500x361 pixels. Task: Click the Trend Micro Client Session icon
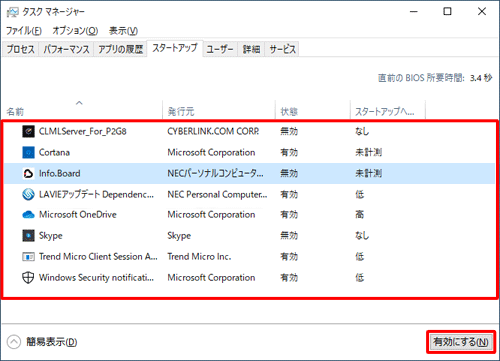coord(28,257)
